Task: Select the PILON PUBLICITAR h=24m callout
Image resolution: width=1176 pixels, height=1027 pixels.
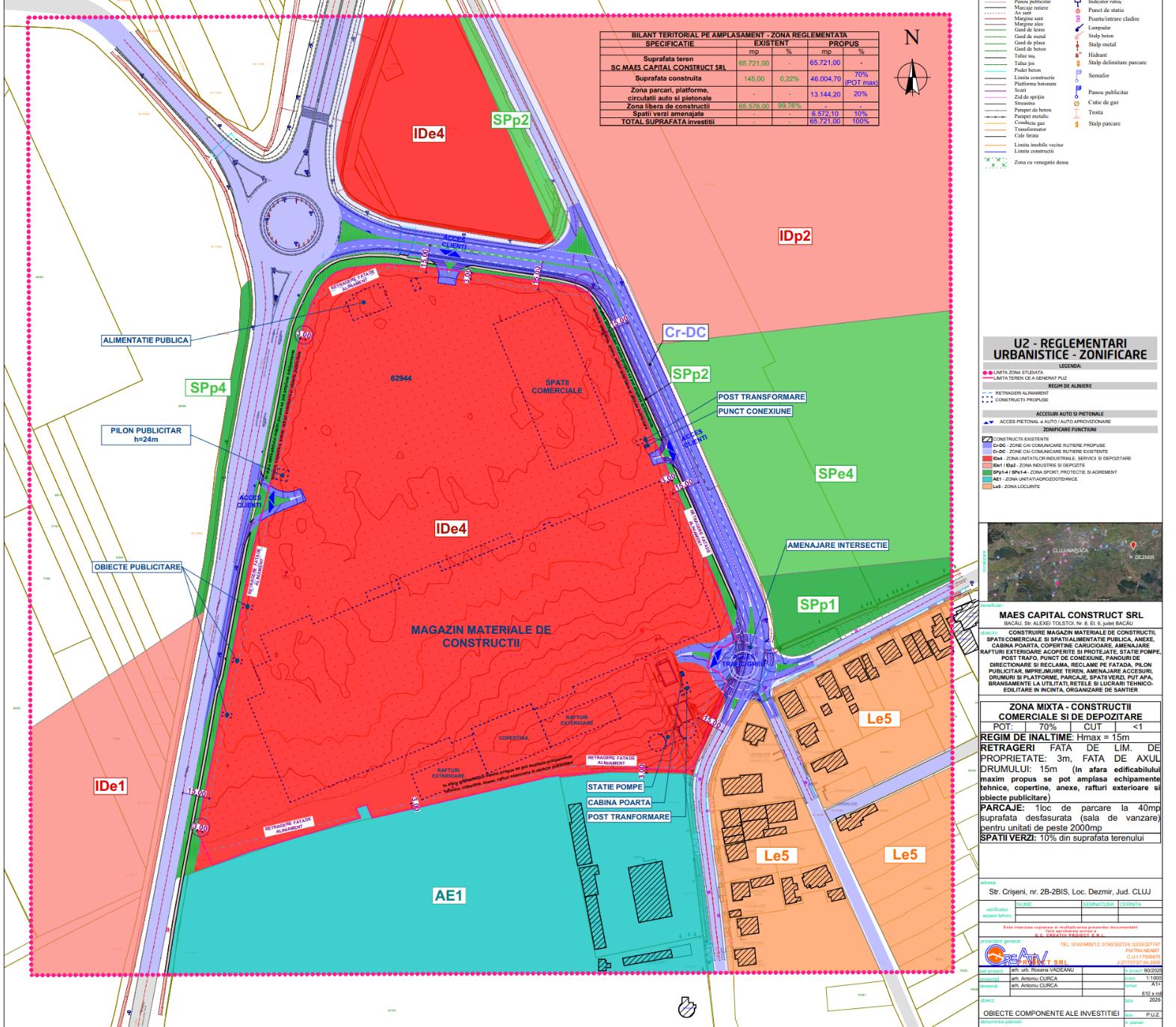Action: [146, 435]
